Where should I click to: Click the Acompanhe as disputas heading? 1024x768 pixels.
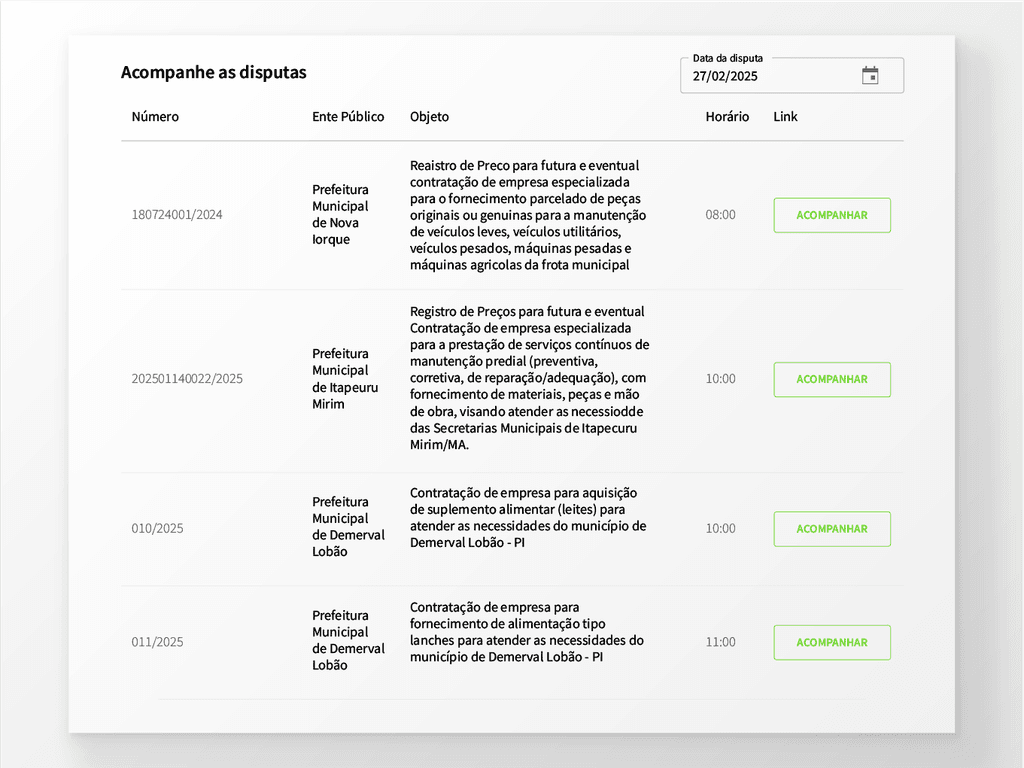pos(213,72)
